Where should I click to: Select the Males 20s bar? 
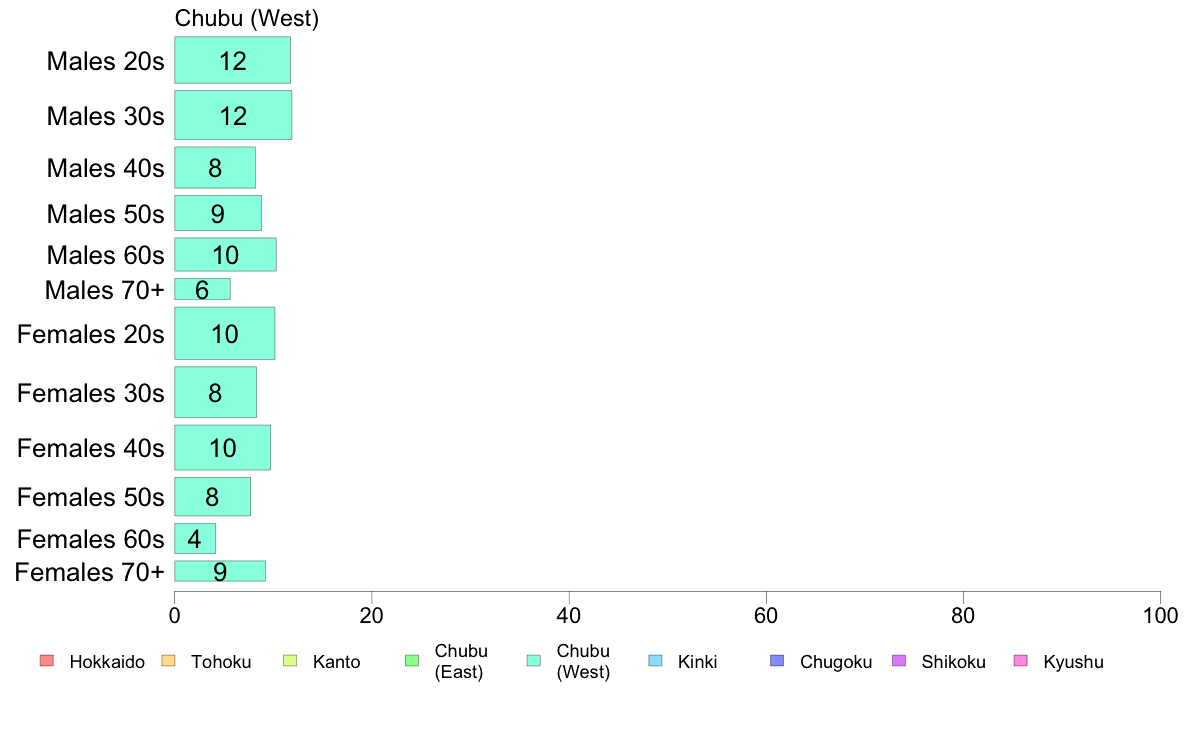tap(233, 60)
